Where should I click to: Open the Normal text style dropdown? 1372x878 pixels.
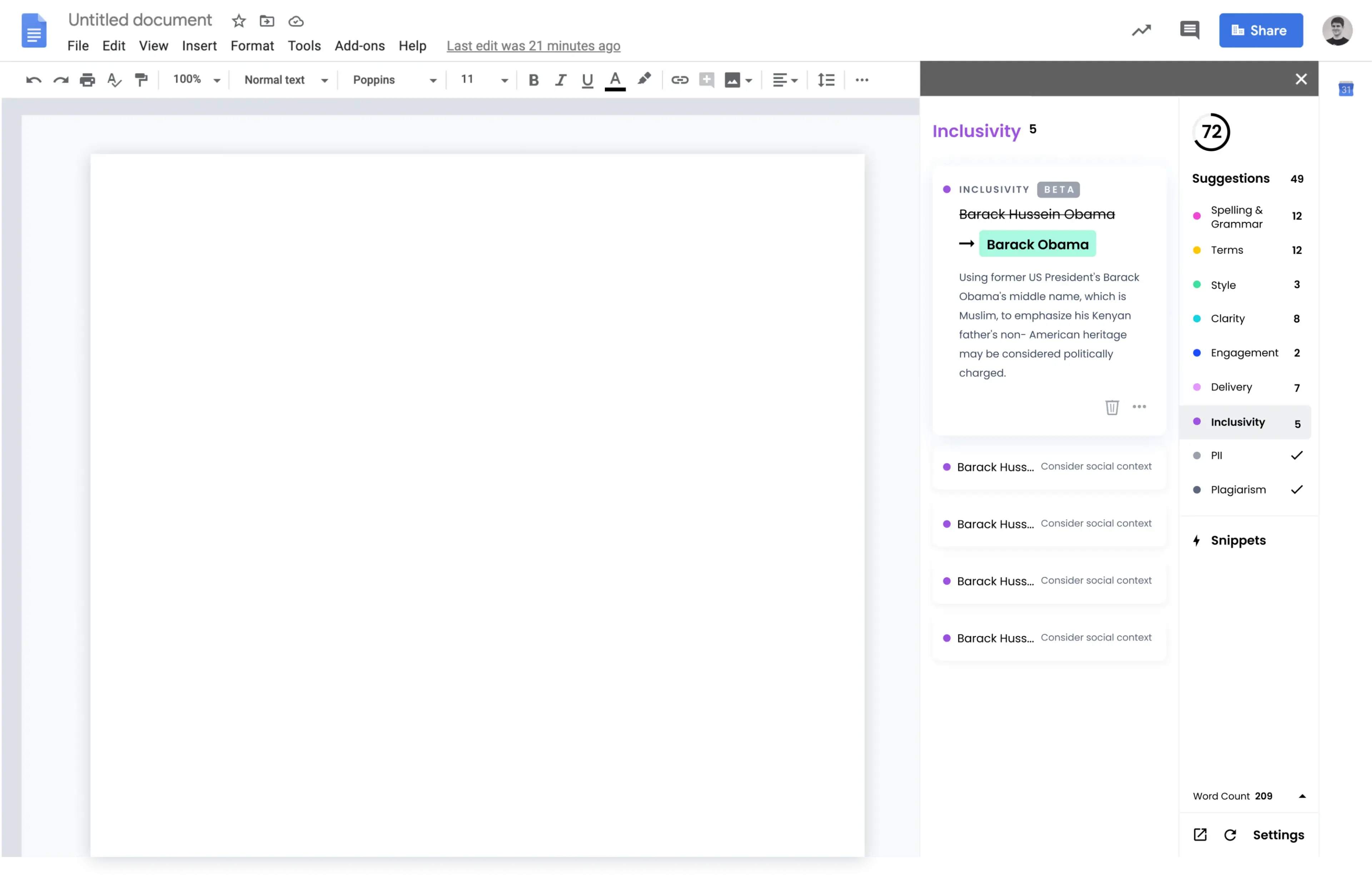pyautogui.click(x=285, y=80)
